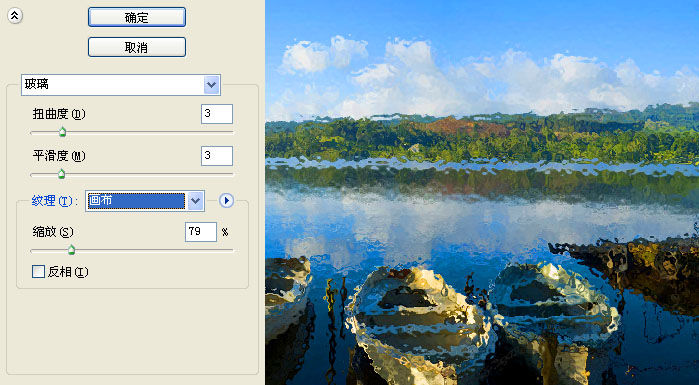
Task: Open the 纹理 画布 texture dropdown
Action: click(x=145, y=201)
